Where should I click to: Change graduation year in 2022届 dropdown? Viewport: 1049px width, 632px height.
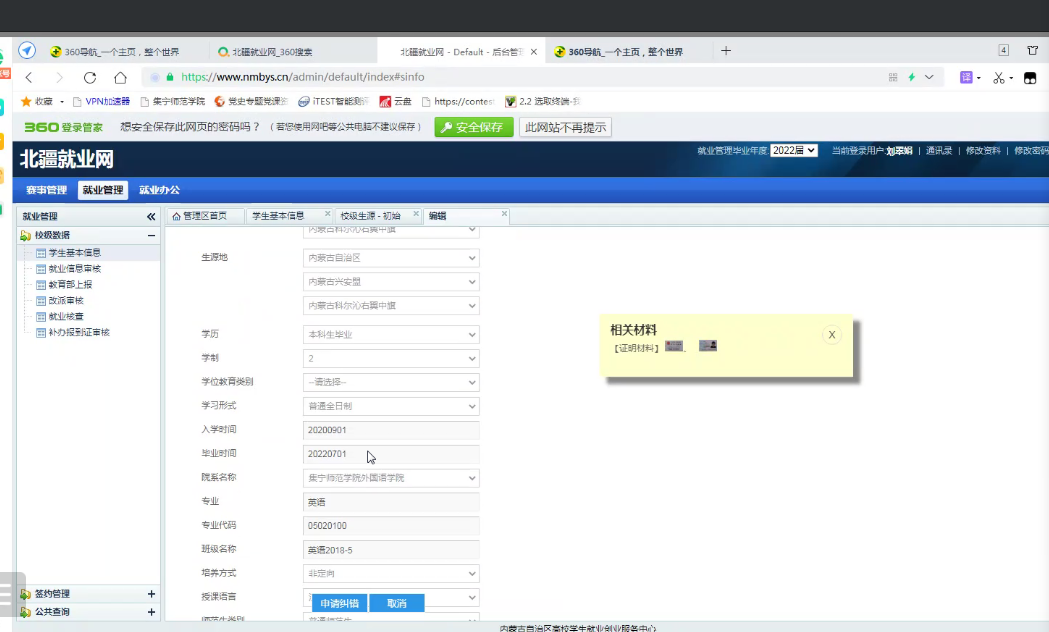(x=794, y=150)
